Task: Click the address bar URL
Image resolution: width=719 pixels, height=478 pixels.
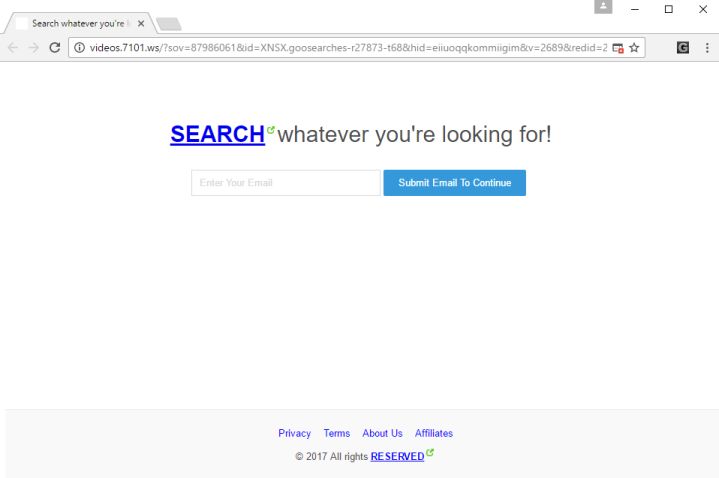Action: coord(348,48)
